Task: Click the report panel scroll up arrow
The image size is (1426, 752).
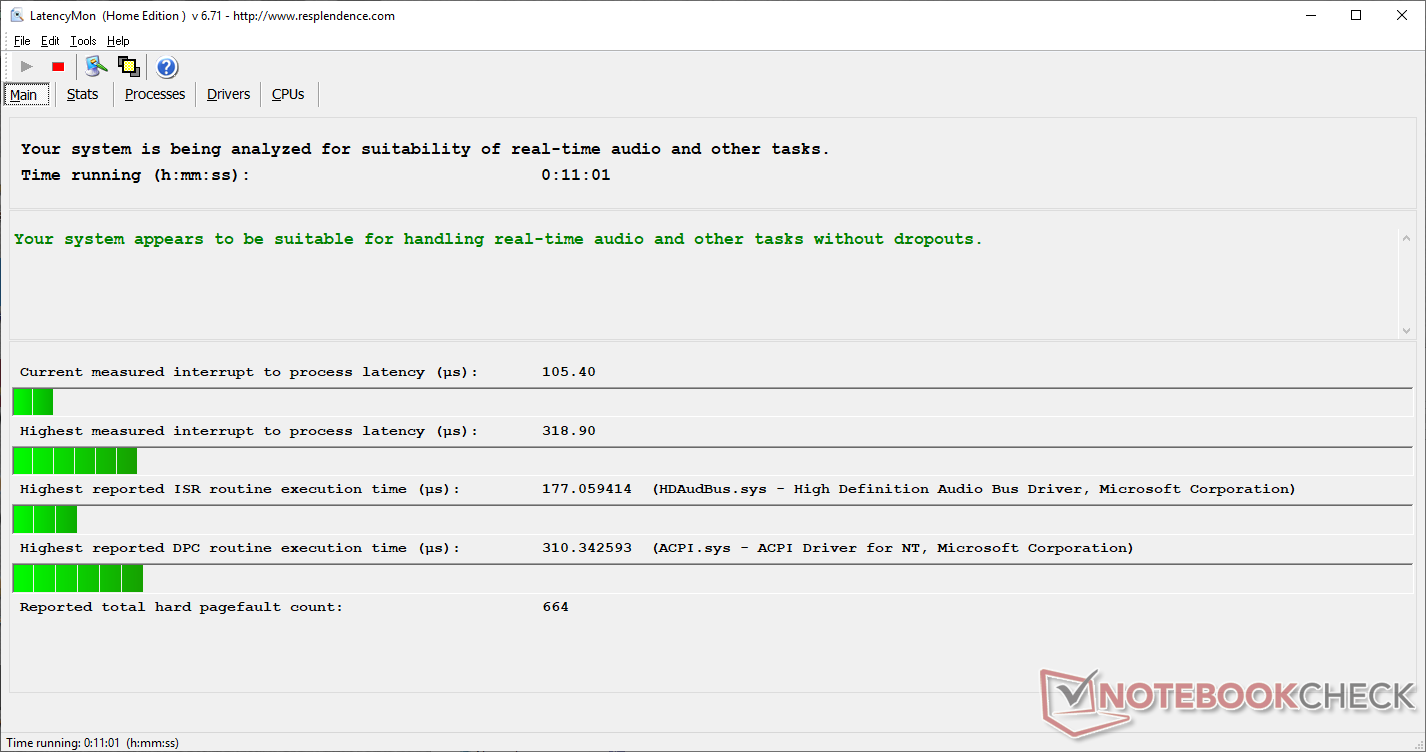Action: point(1406,238)
